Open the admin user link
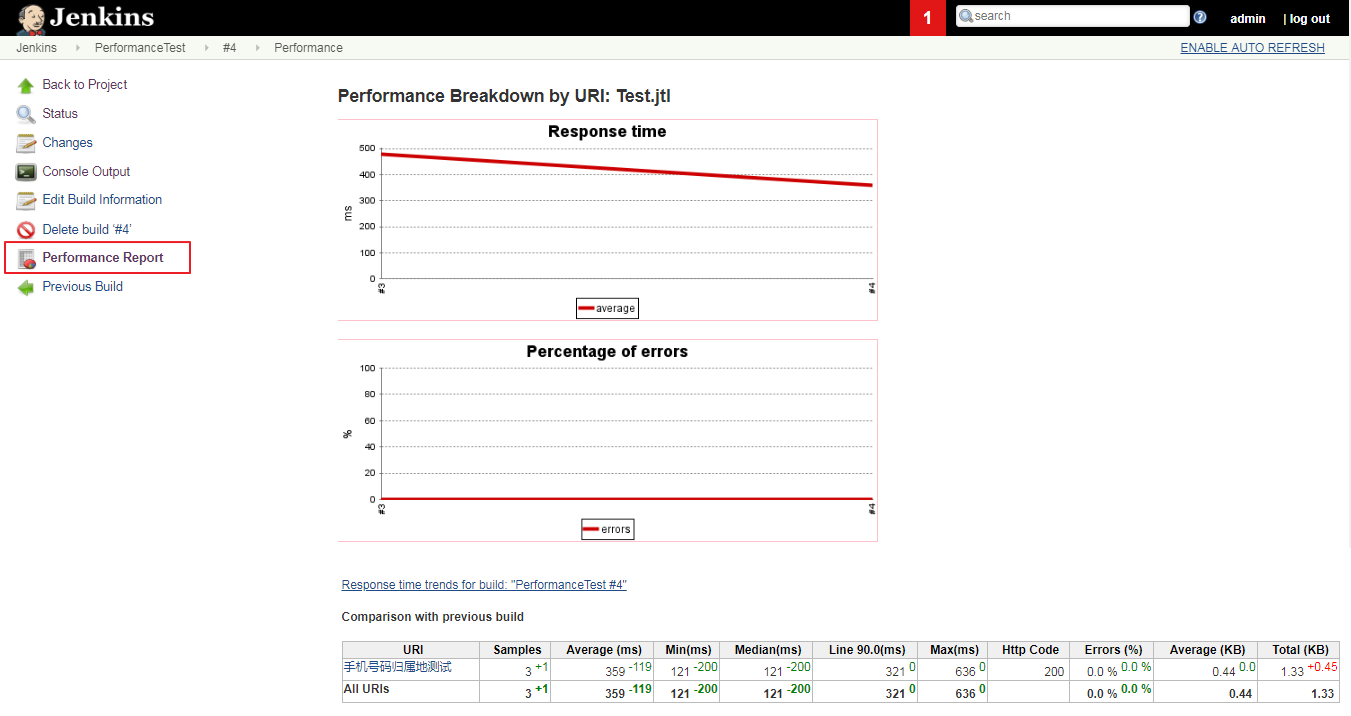This screenshot has height=716, width=1351. [x=1247, y=19]
